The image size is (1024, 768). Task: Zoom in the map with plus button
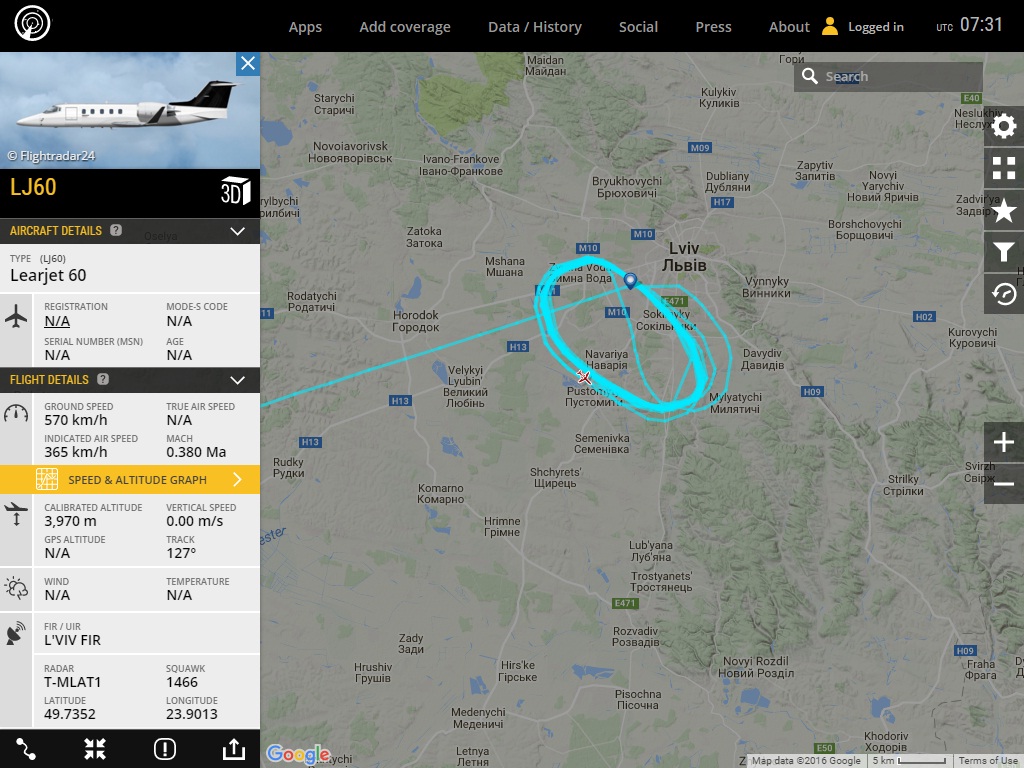tap(1004, 442)
